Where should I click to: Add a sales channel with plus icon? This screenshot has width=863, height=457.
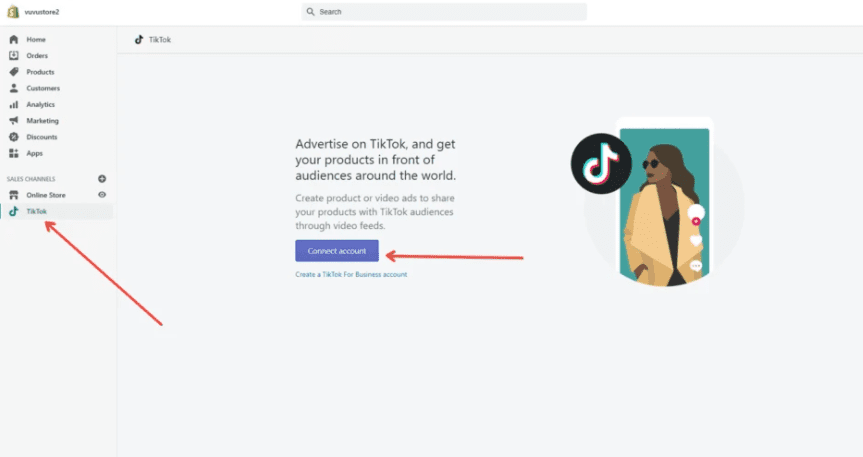tap(102, 179)
